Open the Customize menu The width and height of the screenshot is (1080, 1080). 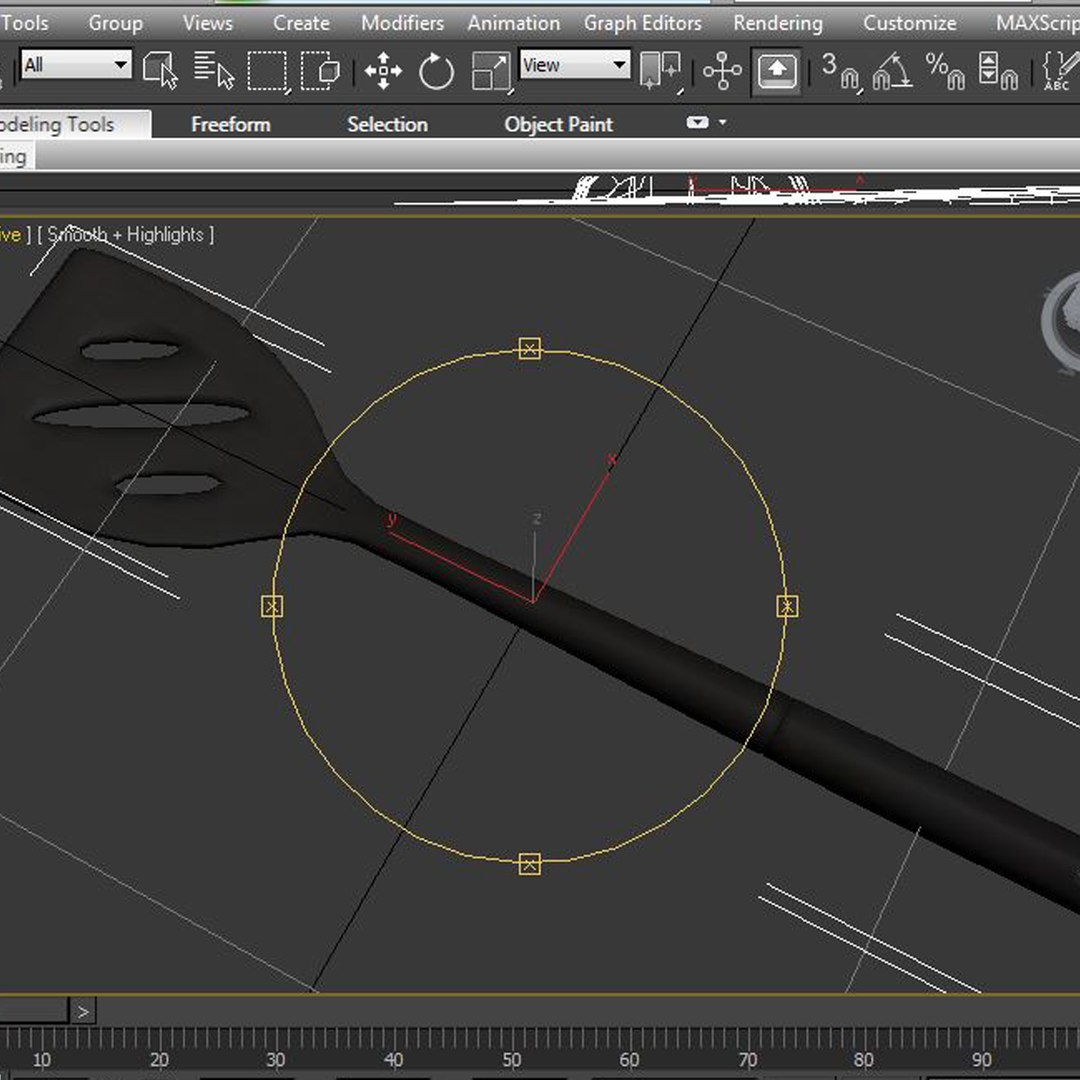(x=909, y=23)
